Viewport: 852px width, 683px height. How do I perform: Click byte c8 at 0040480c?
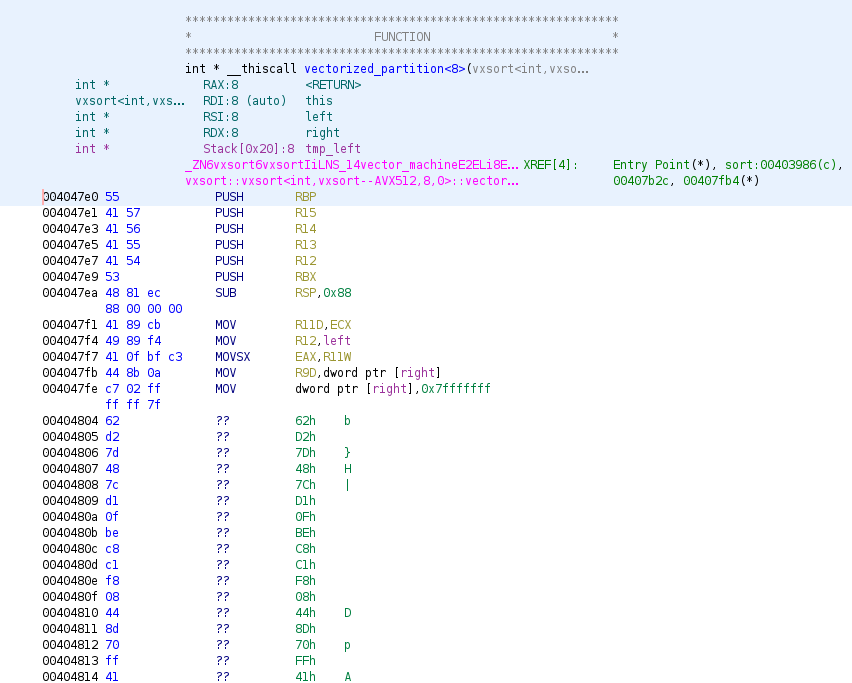112,549
